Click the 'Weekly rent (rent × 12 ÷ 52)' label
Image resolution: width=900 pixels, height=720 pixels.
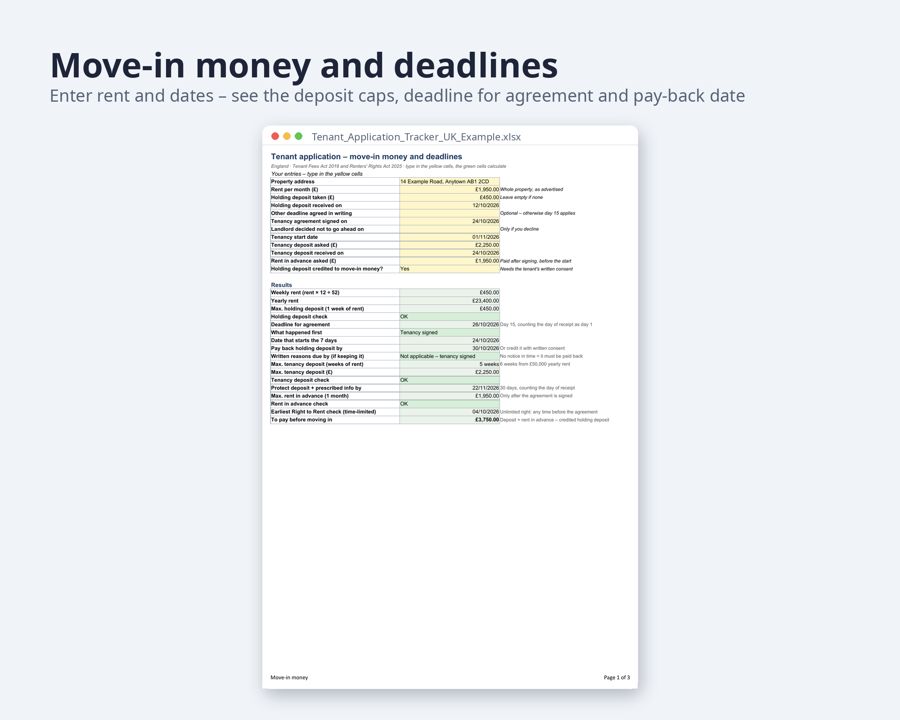305,293
